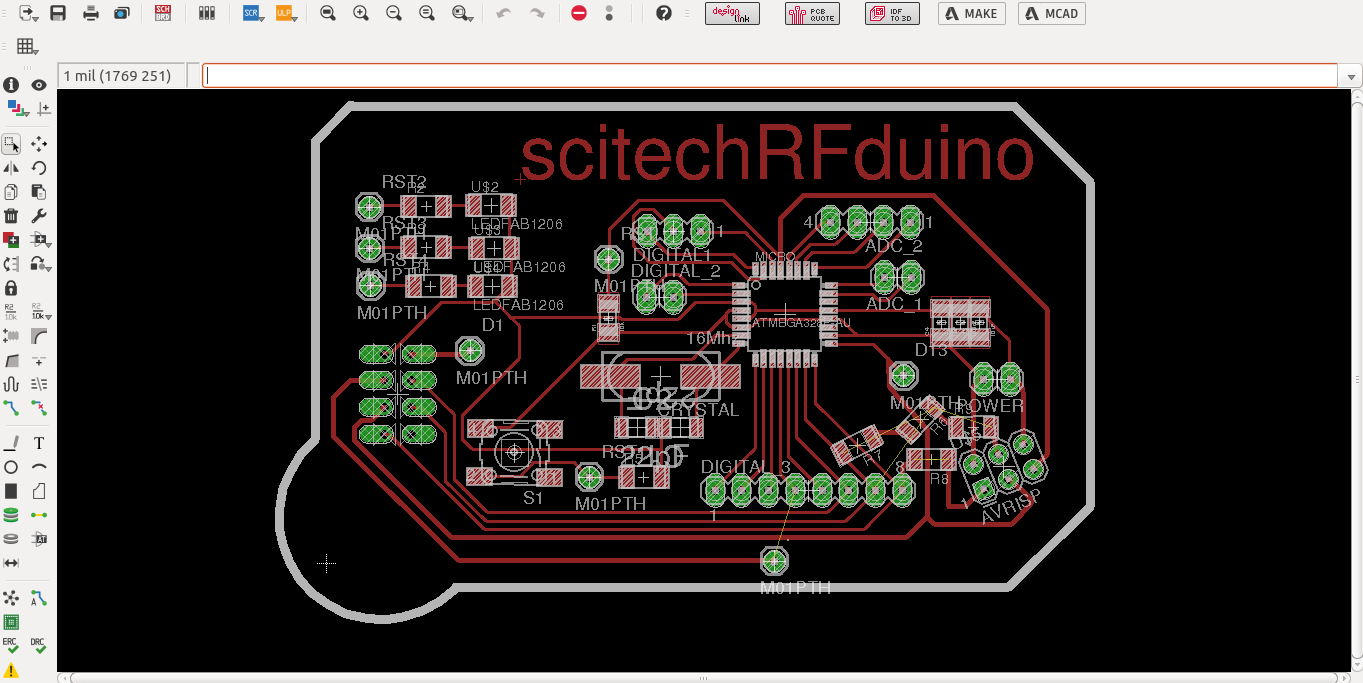Viewport: 1363px width, 683px height.
Task: Select the Move tool
Action: (39, 144)
